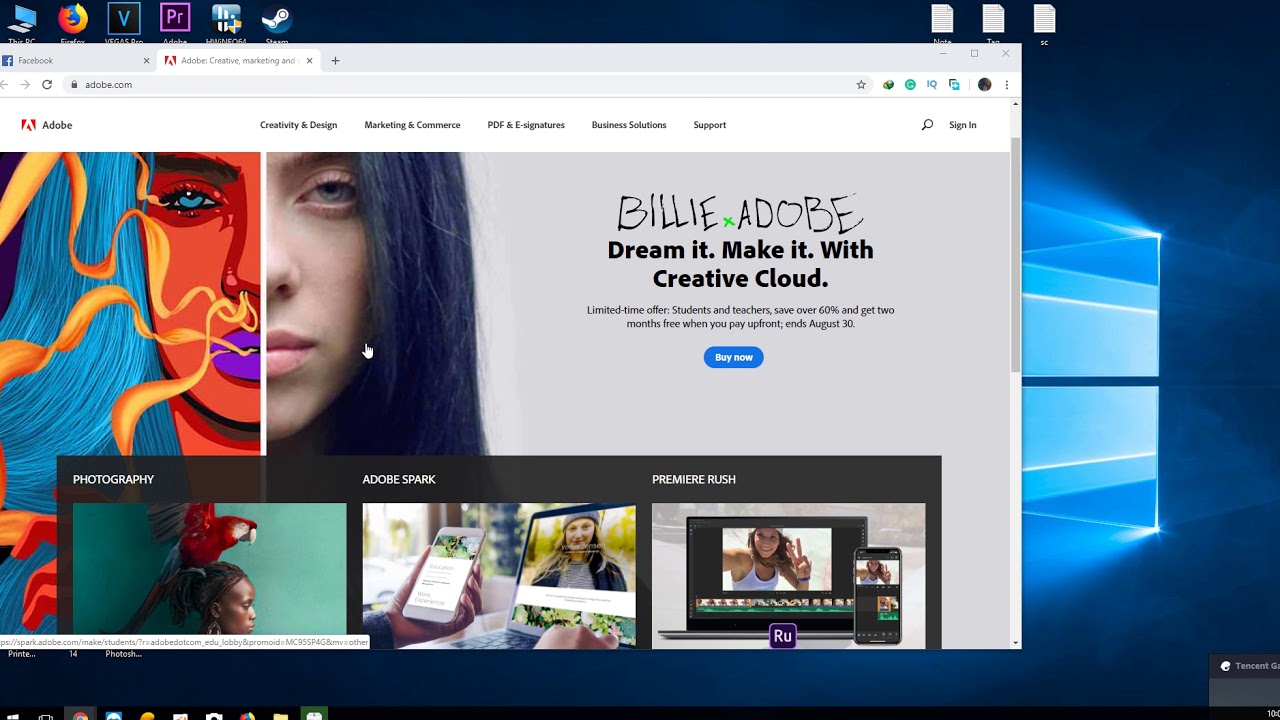
Task: Click the Adobe site search magnifier
Action: [x=927, y=125]
